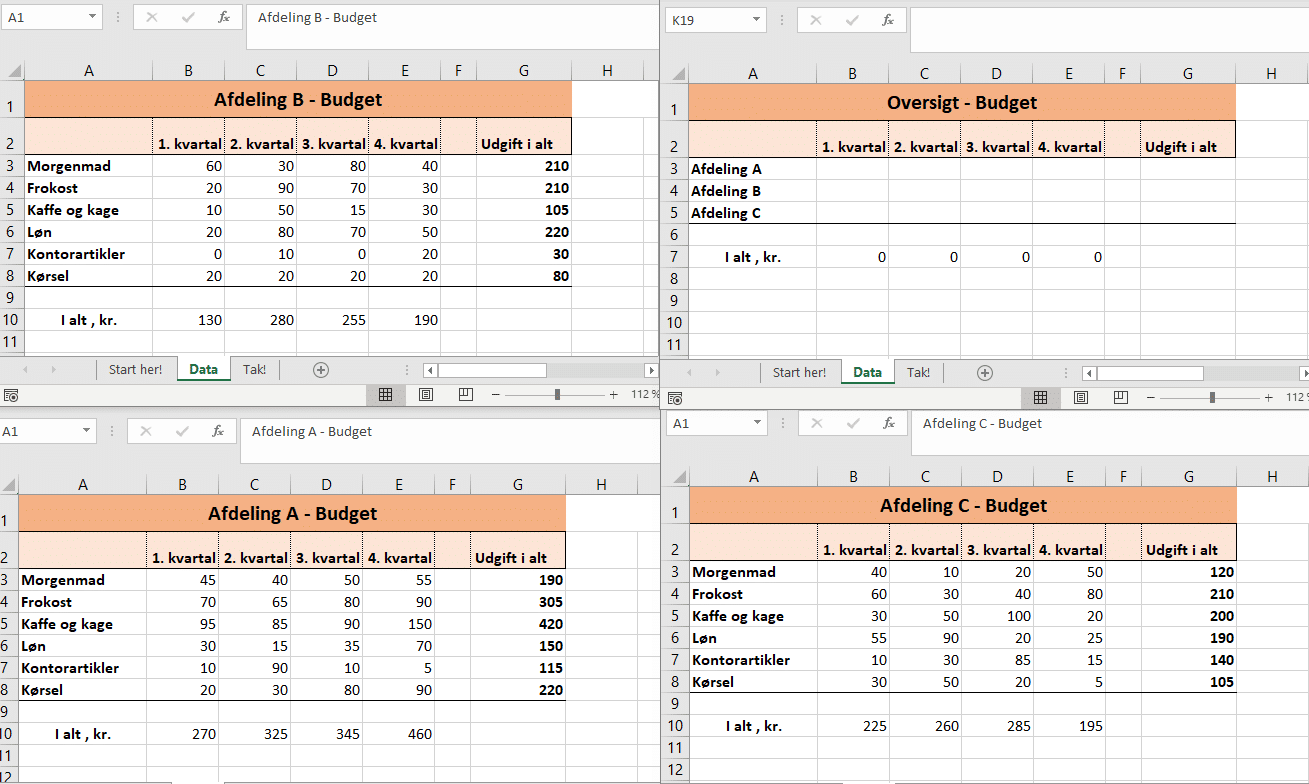Zoom out with minus in Oversigt window

pyautogui.click(x=1150, y=397)
